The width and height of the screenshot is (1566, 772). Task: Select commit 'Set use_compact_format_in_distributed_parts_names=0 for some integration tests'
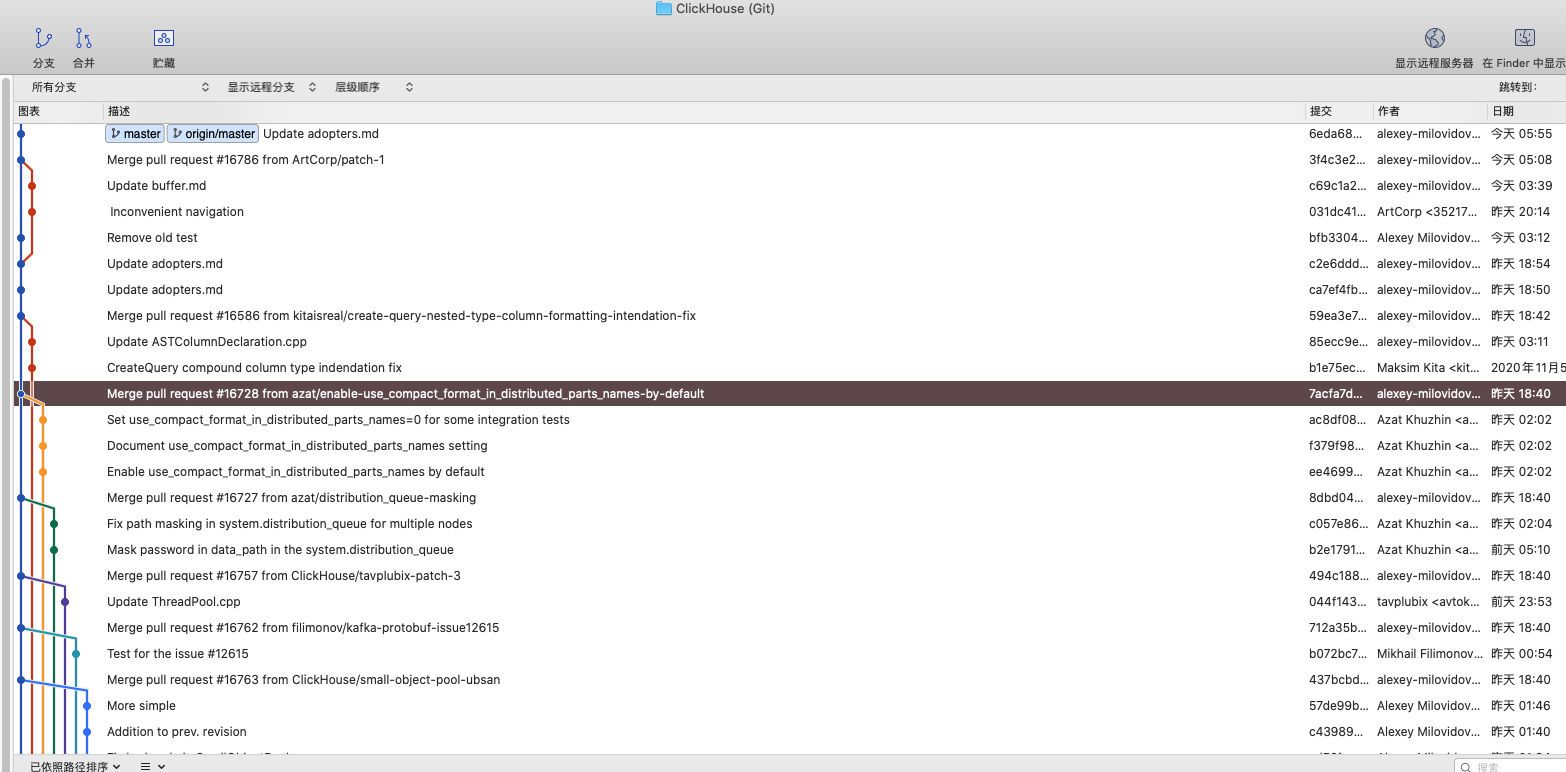(x=790, y=420)
